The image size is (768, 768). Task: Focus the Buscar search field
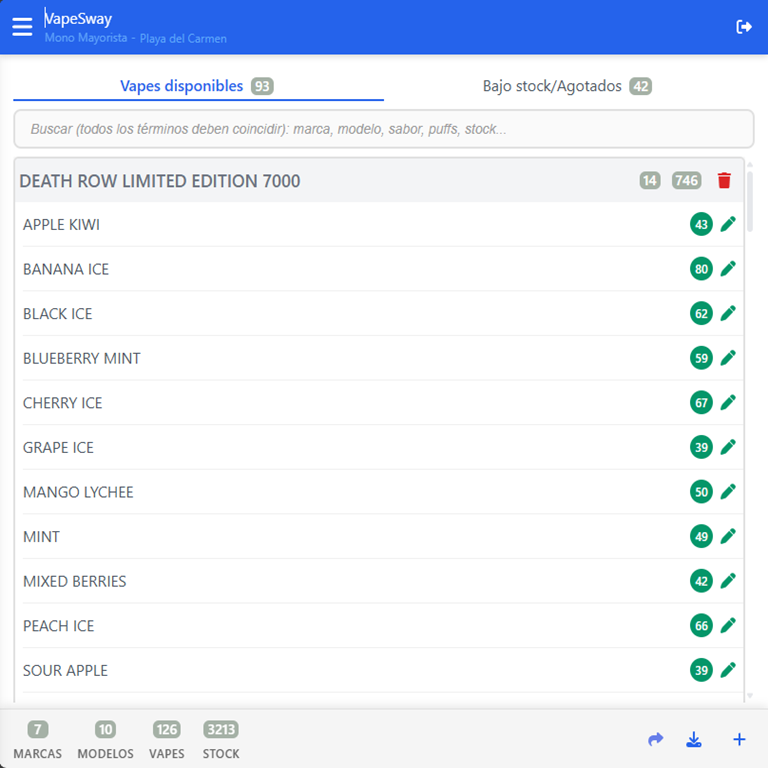pyautogui.click(x=383, y=129)
